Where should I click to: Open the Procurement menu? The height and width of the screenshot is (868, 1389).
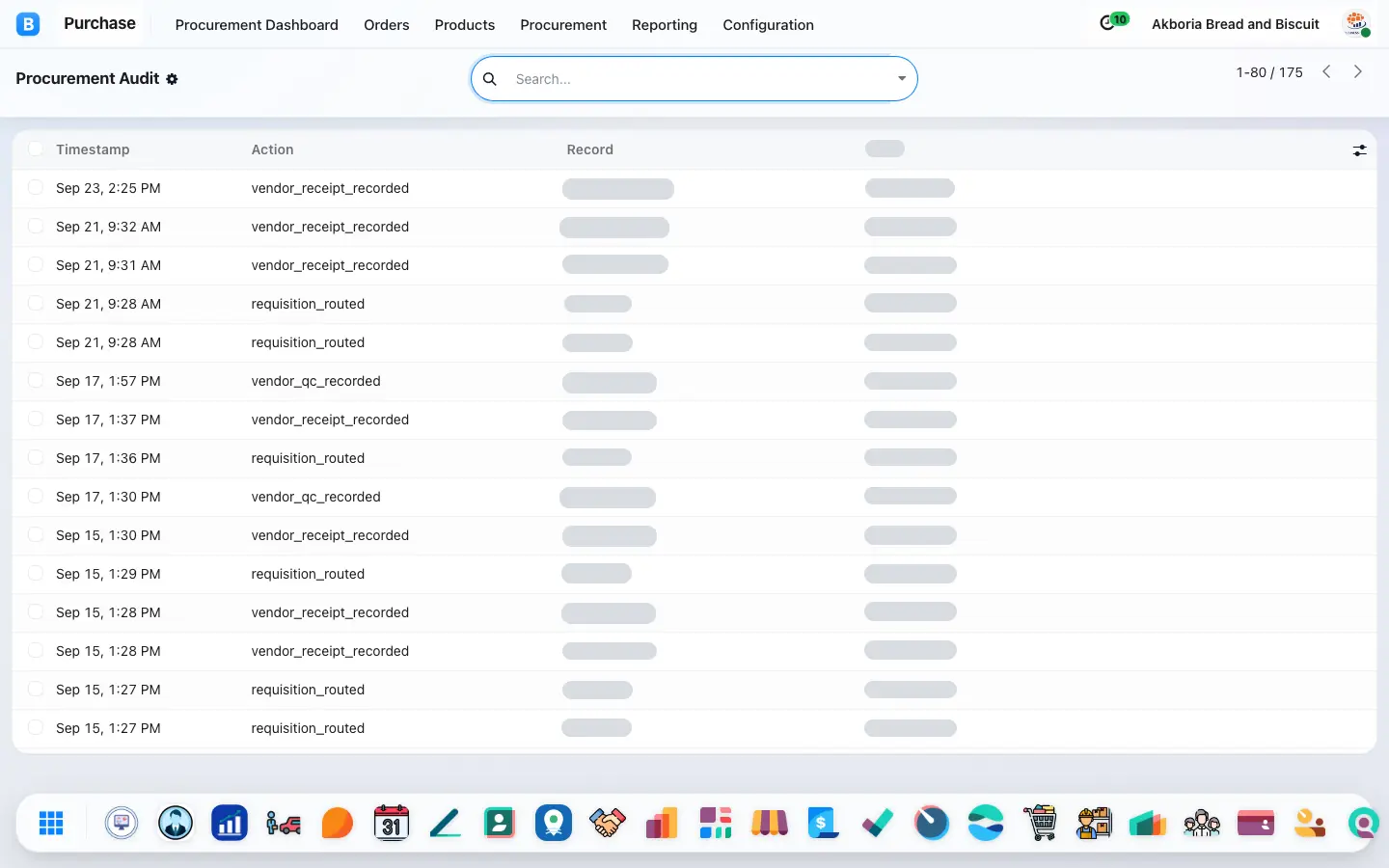pyautogui.click(x=563, y=25)
